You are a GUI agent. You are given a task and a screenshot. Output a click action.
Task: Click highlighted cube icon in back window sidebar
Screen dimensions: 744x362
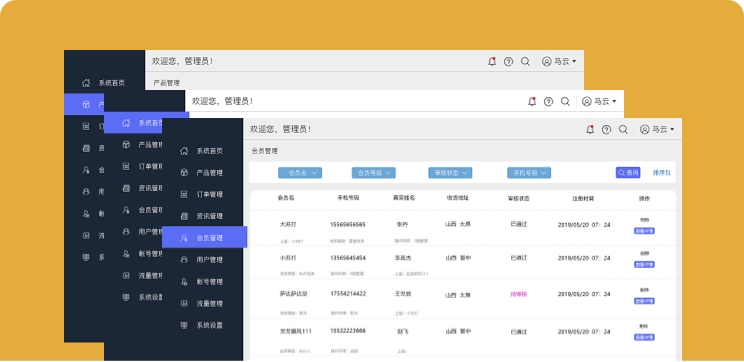(x=86, y=105)
